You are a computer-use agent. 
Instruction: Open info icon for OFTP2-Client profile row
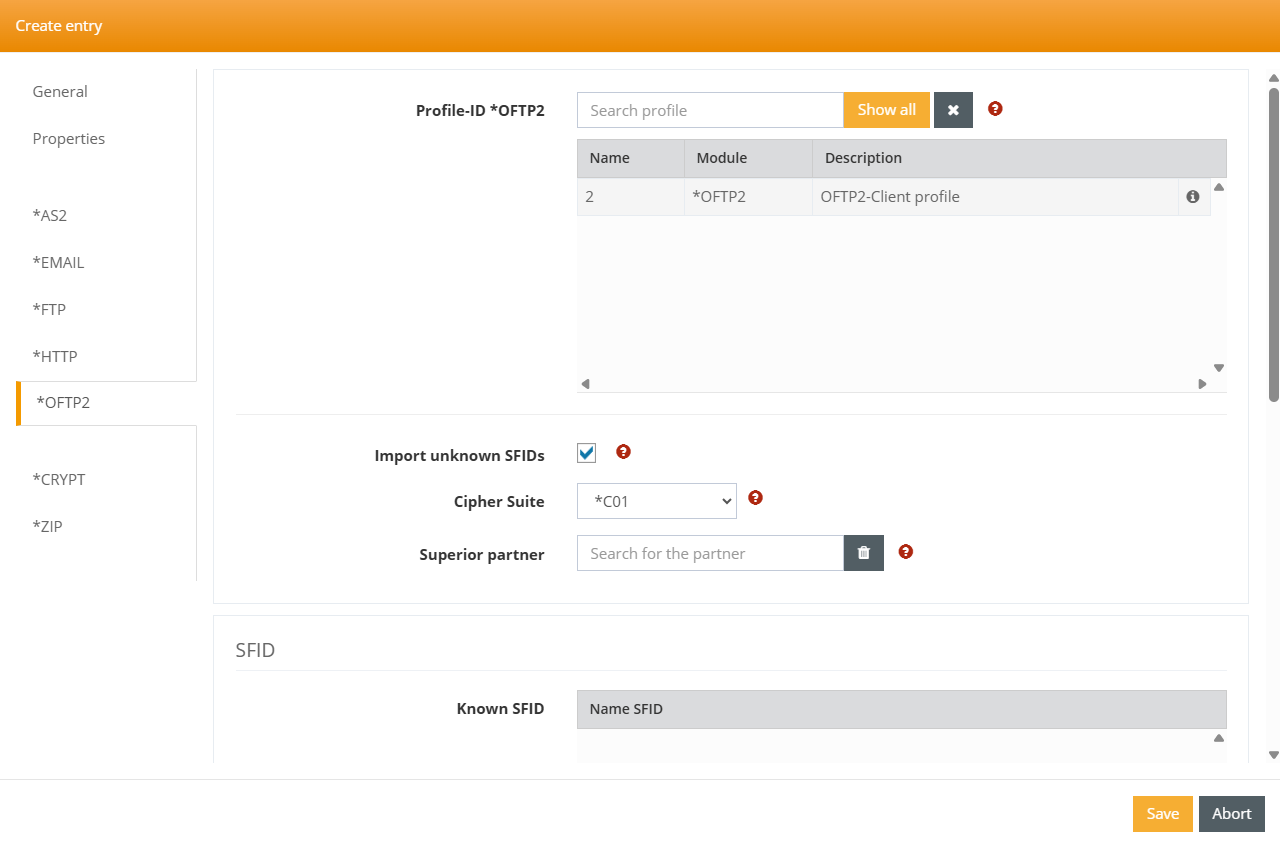pos(1192,197)
